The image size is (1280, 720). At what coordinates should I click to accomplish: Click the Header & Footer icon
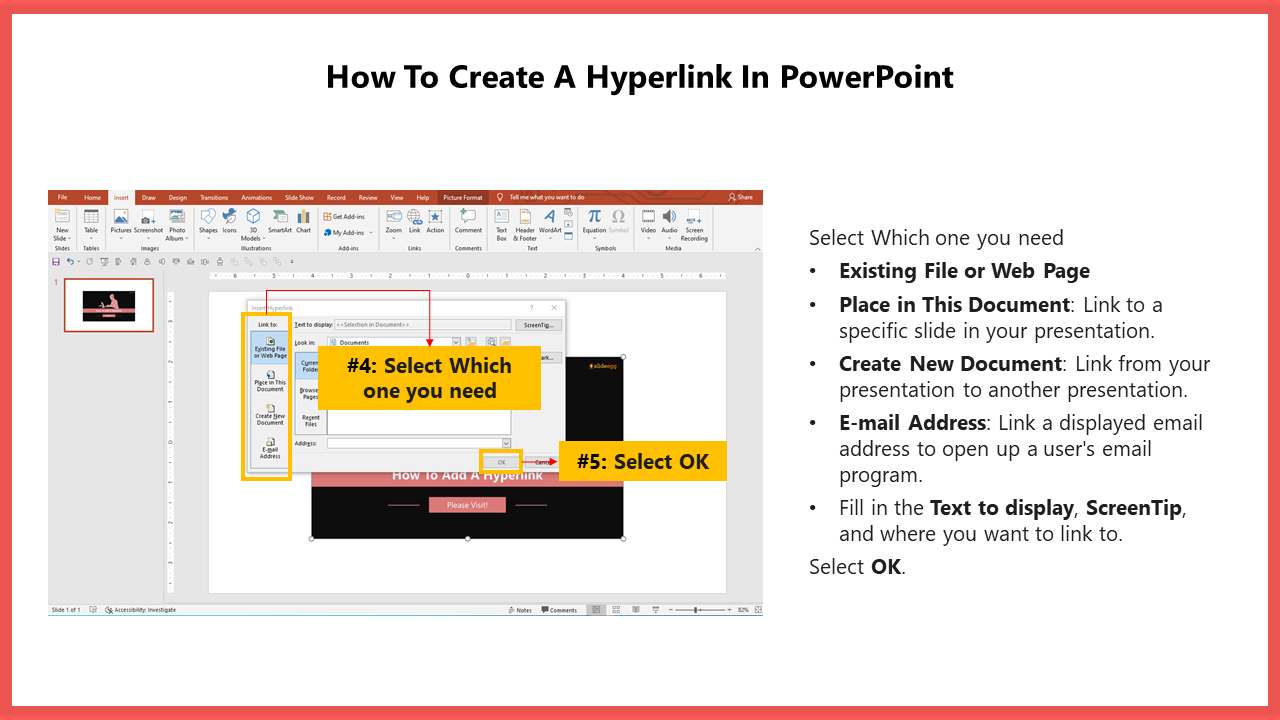coord(525,218)
